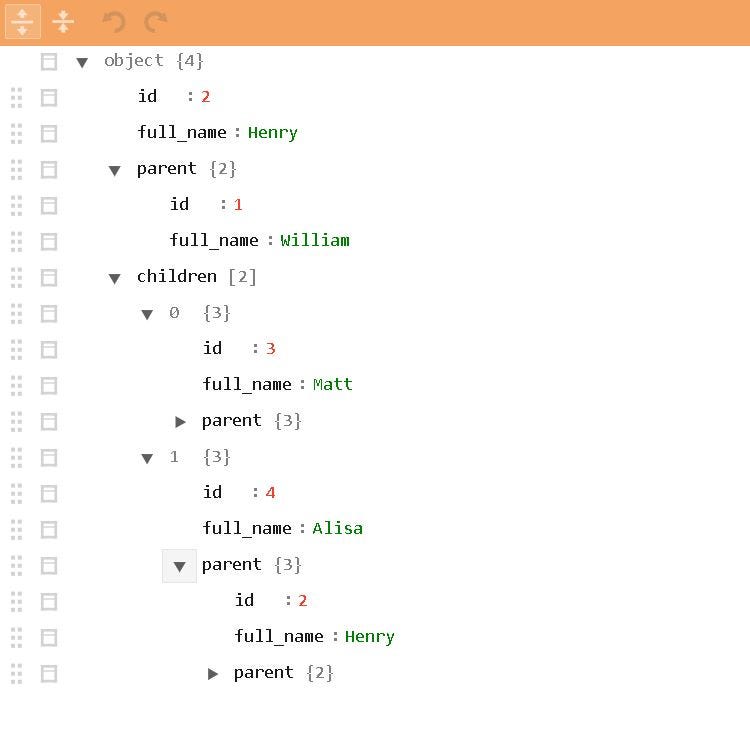This screenshot has width=750, height=736.
Task: Collapse the root object {4} node
Action: click(x=82, y=62)
